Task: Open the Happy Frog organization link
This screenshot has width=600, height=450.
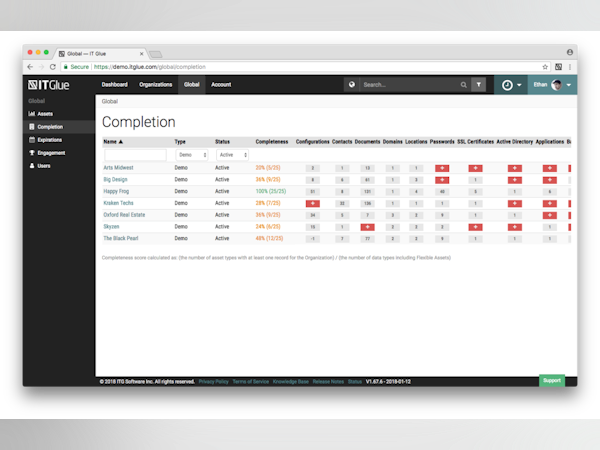Action: coord(116,191)
